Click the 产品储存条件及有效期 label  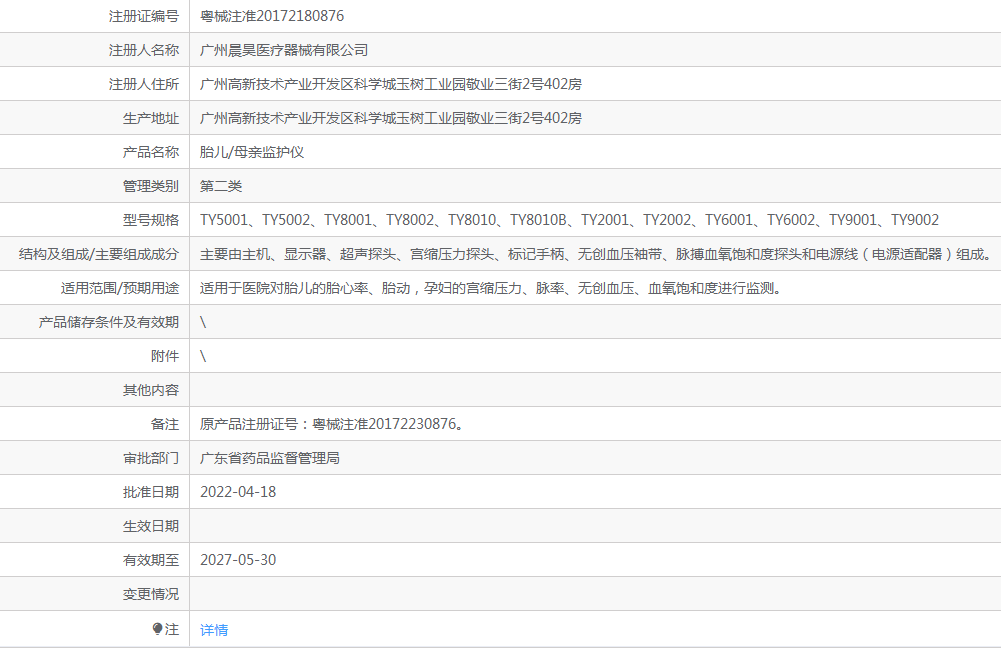[109, 322]
